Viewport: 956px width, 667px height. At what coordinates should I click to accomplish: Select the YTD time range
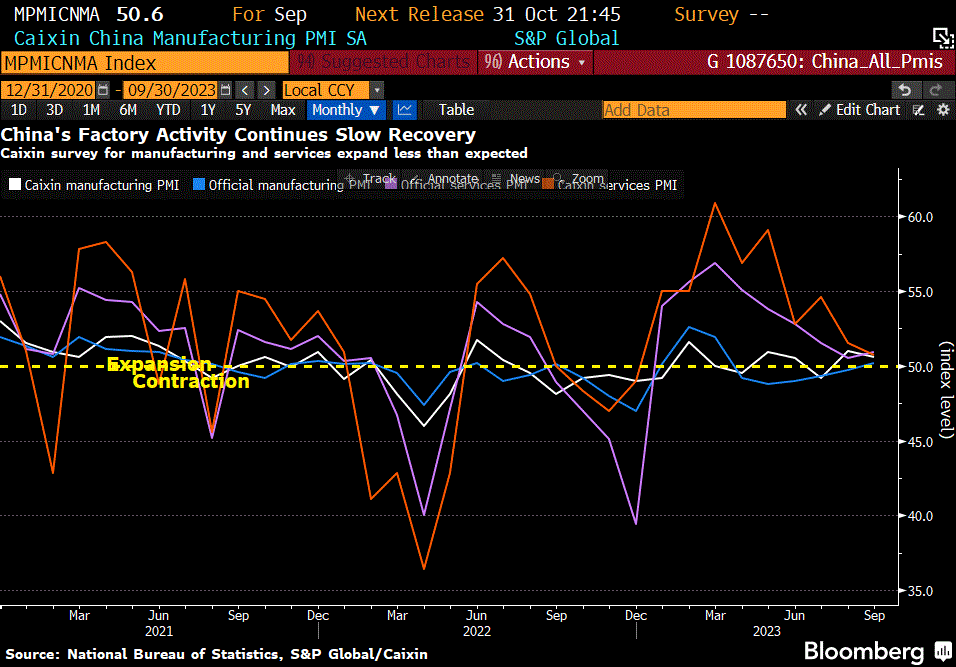(x=168, y=110)
